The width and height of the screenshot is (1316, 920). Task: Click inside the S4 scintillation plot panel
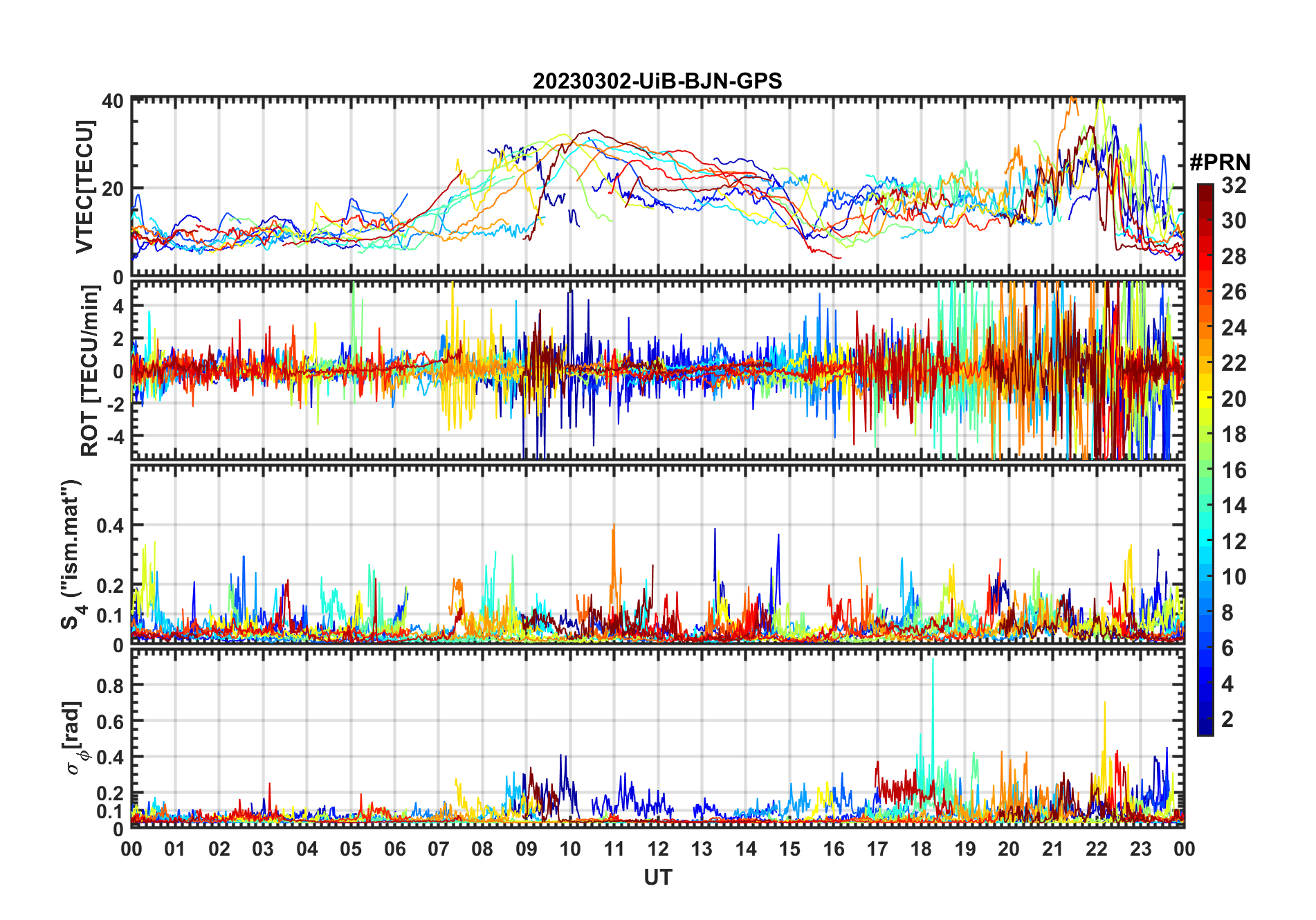click(658, 554)
